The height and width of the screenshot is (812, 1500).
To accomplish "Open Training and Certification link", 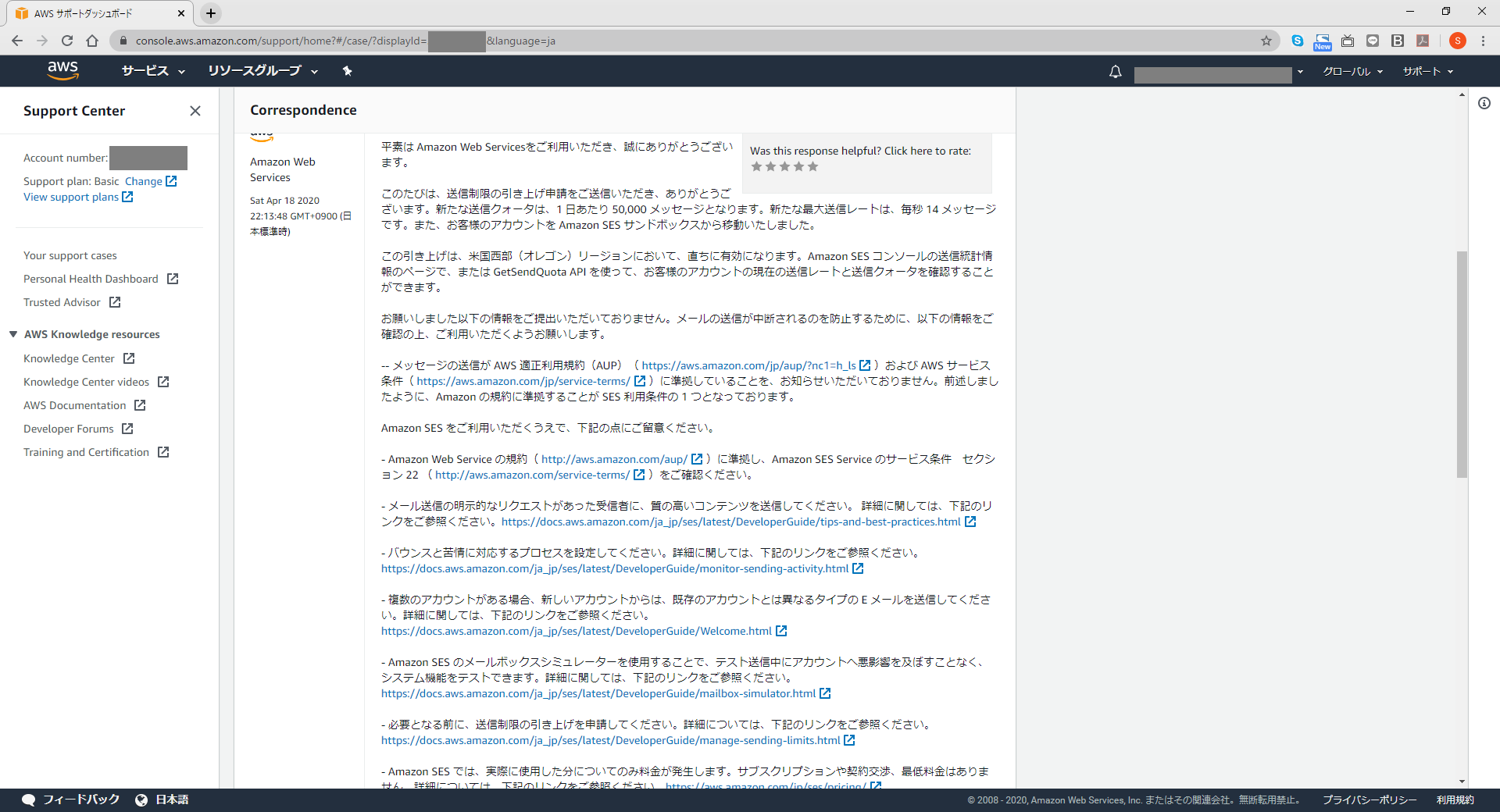I will coord(86,452).
